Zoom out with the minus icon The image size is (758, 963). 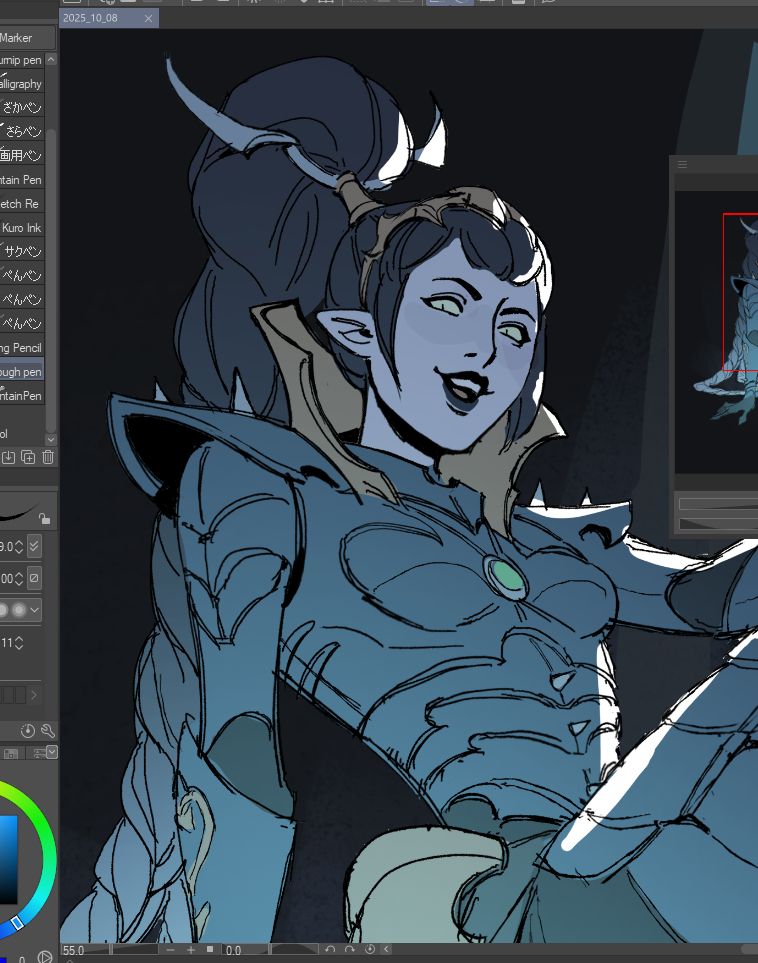pos(170,949)
